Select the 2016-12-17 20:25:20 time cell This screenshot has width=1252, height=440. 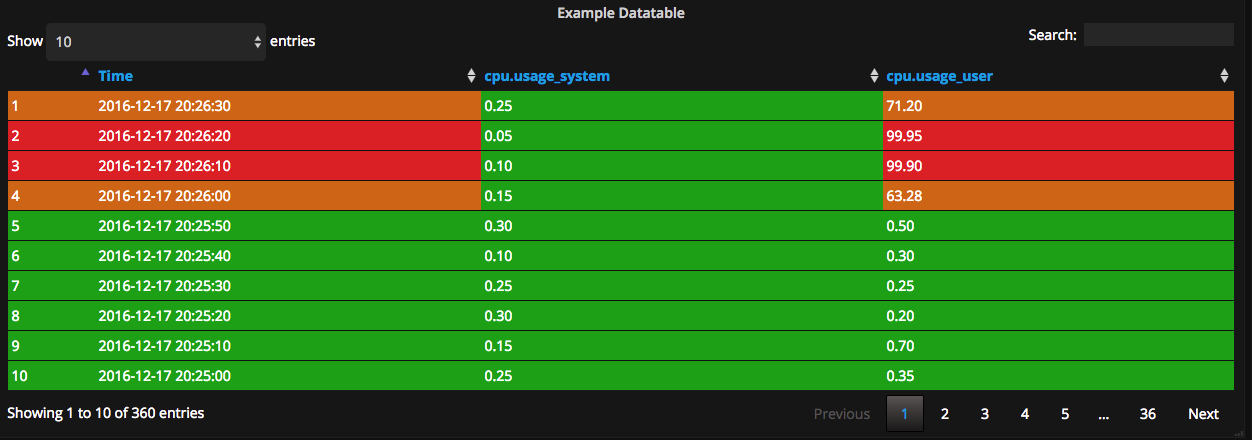288,315
